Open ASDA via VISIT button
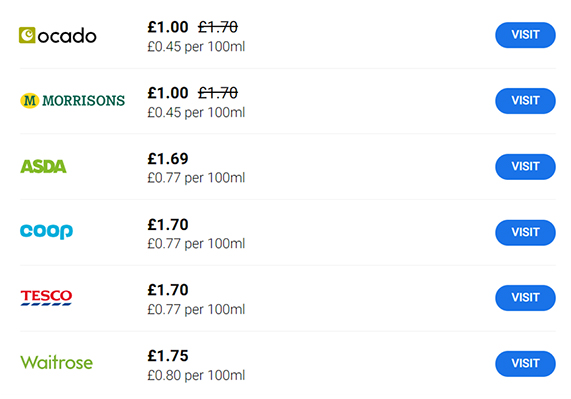This screenshot has height=399, width=571. pos(525,167)
